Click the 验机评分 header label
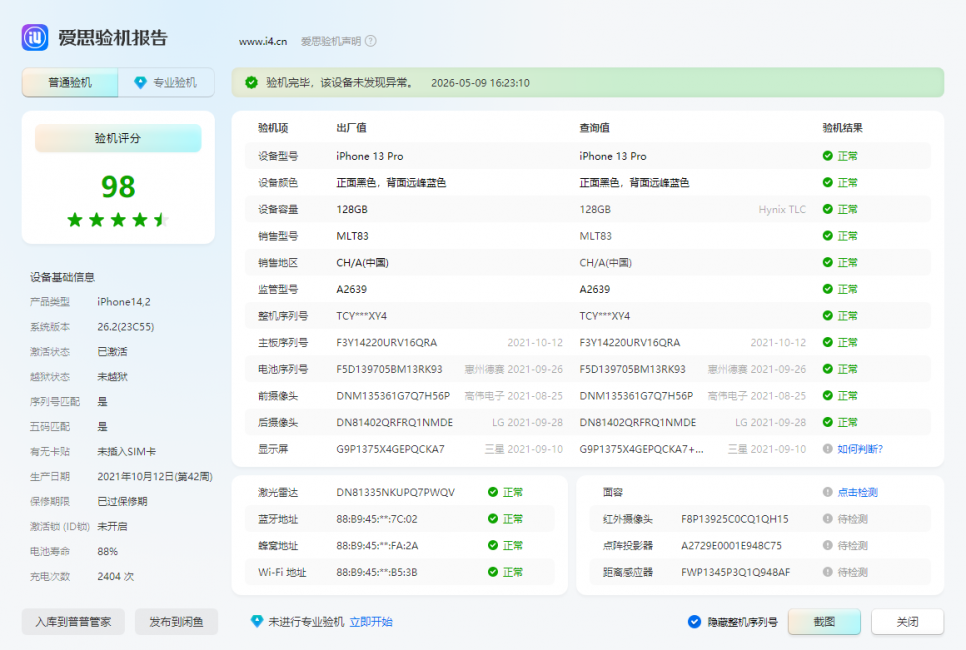The image size is (966, 650). (x=118, y=138)
